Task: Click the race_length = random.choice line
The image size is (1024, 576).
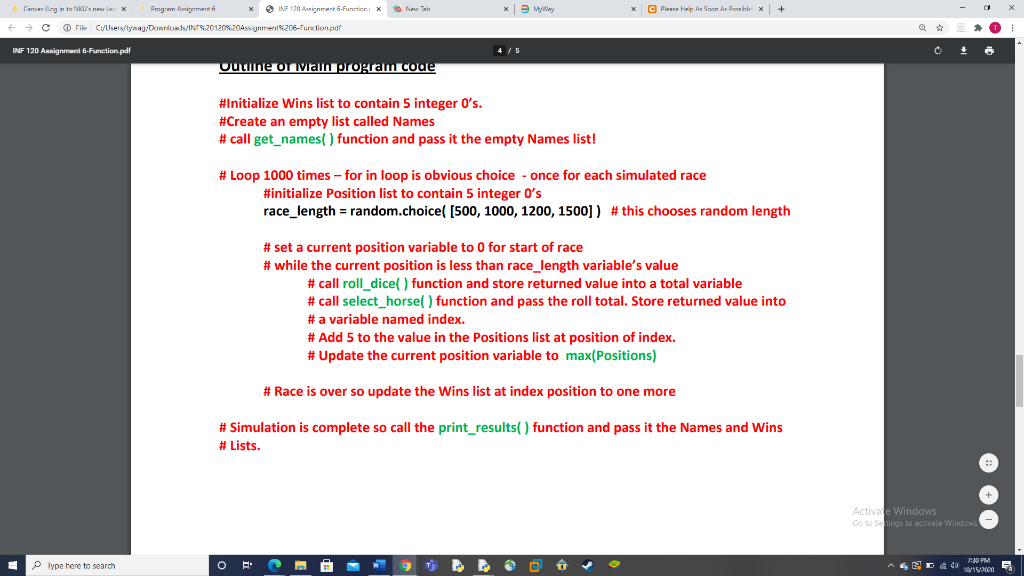Action: [x=432, y=211]
